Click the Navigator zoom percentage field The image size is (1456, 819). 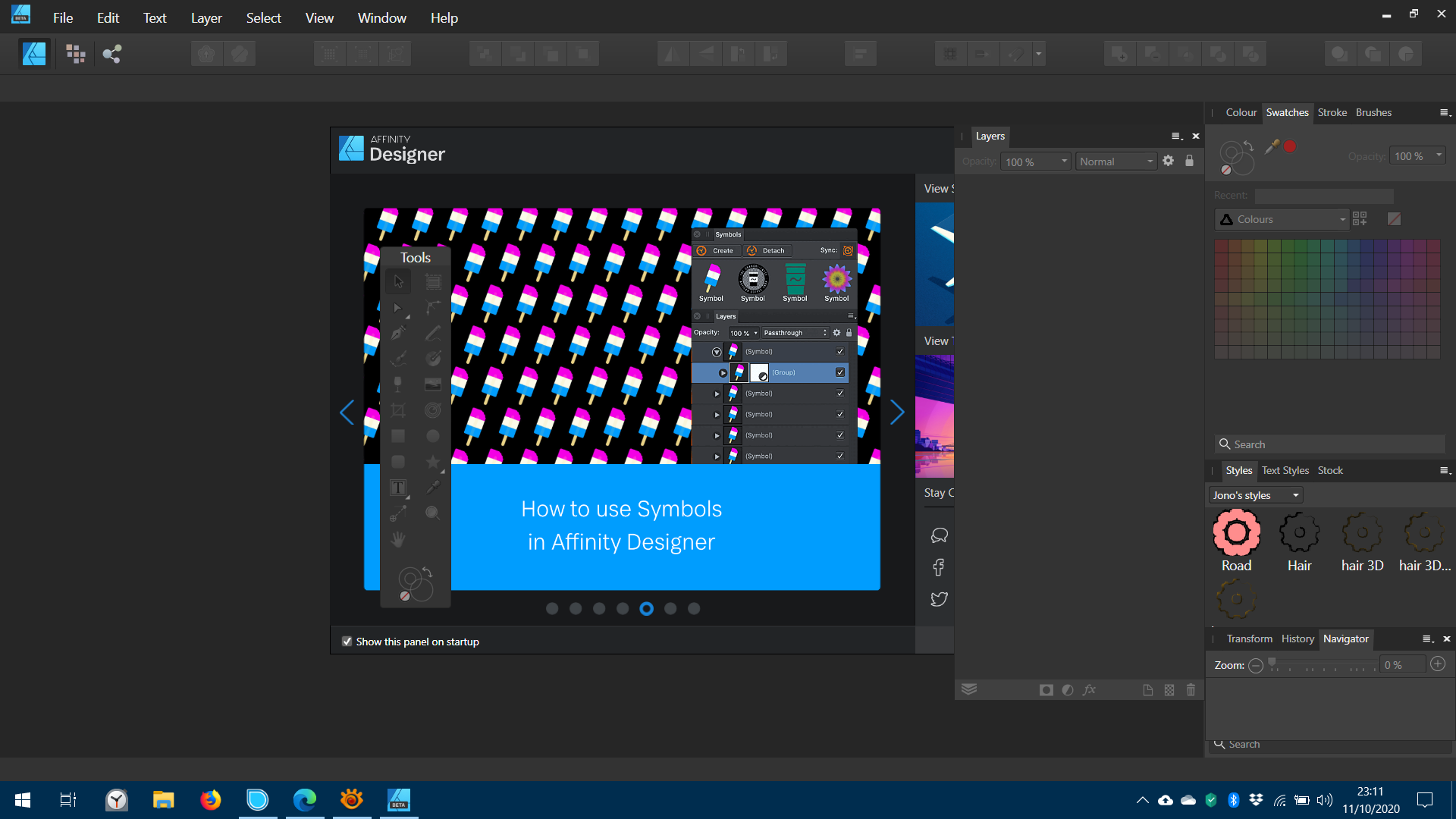pos(1402,665)
